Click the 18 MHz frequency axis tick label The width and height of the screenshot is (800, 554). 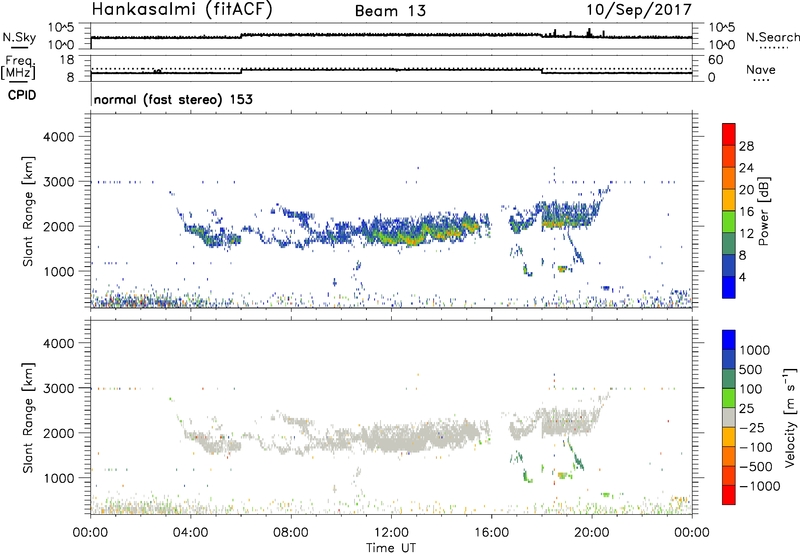coord(67,60)
